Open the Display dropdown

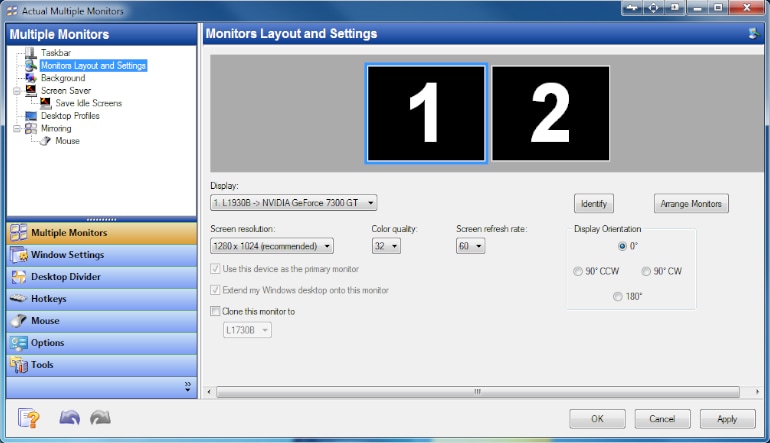coord(294,203)
